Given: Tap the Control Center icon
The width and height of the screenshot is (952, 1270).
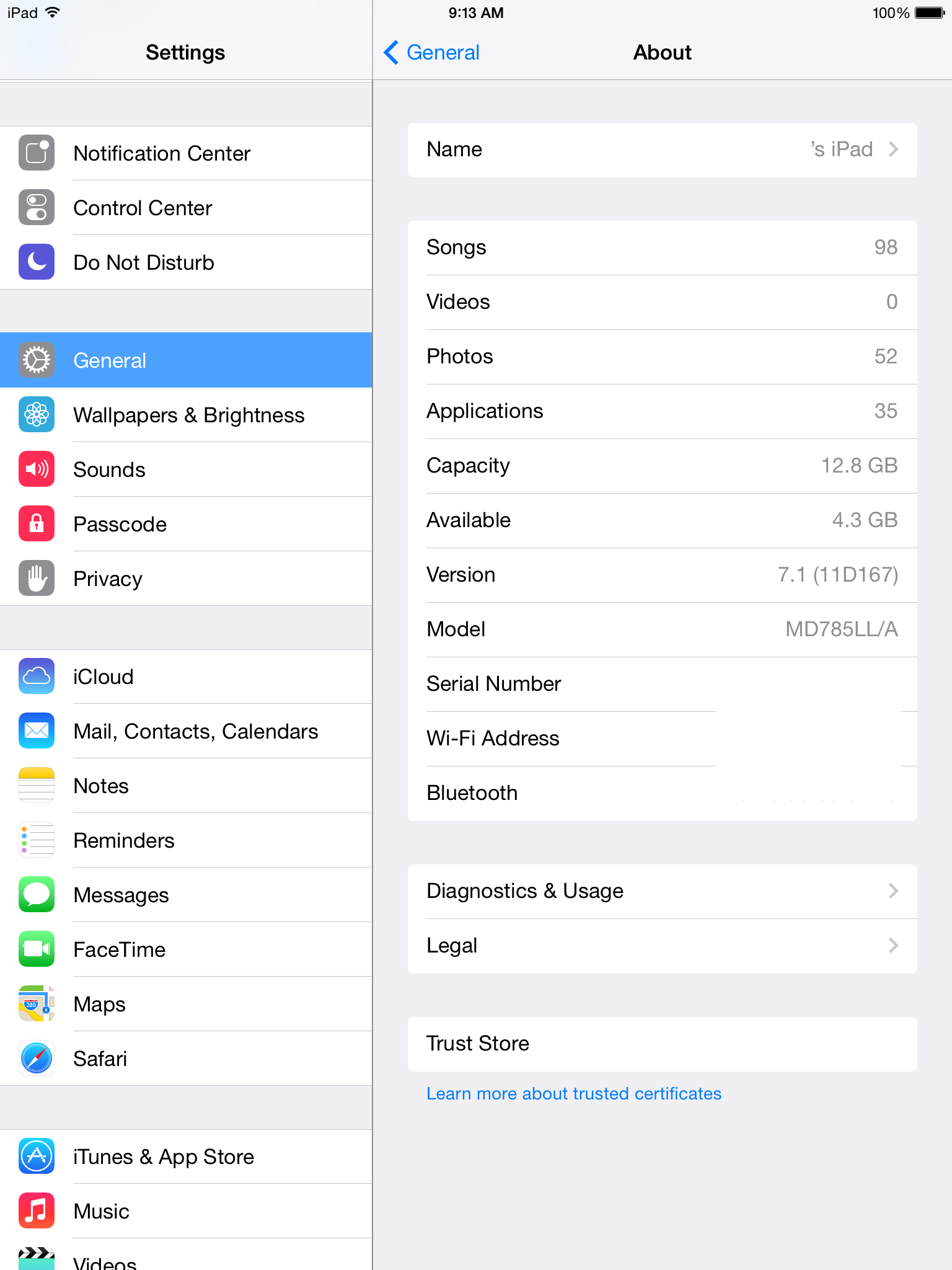Looking at the screenshot, I should [x=37, y=207].
